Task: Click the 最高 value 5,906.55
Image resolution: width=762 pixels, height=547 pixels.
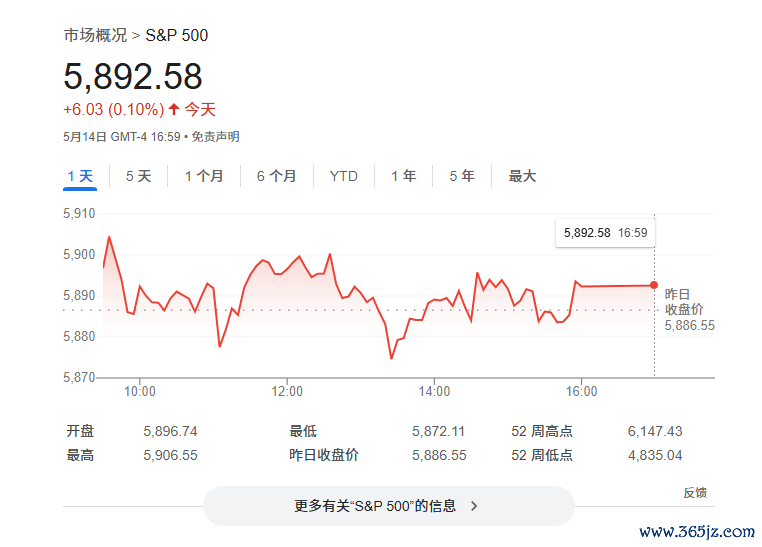Action: tap(170, 455)
